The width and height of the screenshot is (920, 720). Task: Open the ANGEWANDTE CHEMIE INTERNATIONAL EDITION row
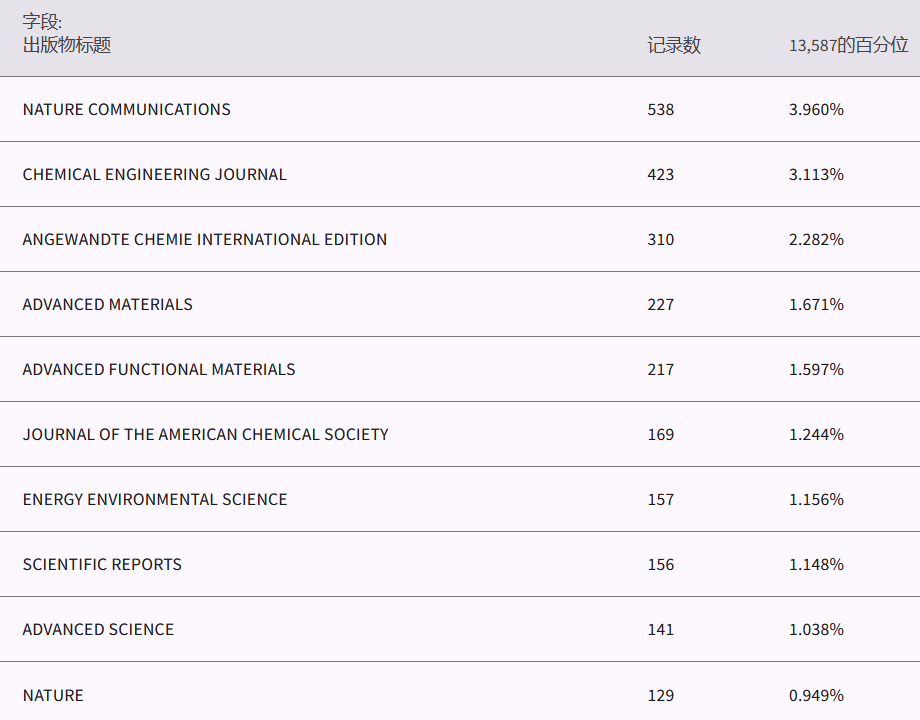[204, 239]
